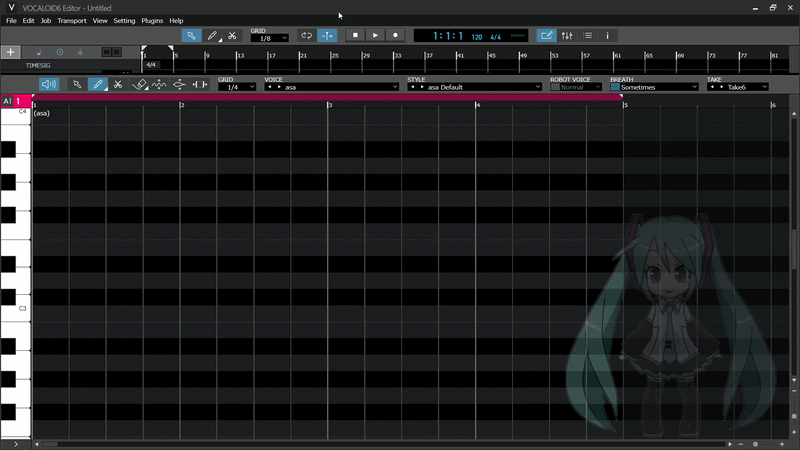800x450 pixels.
Task: Solo with the S button in header
Action: point(116,52)
